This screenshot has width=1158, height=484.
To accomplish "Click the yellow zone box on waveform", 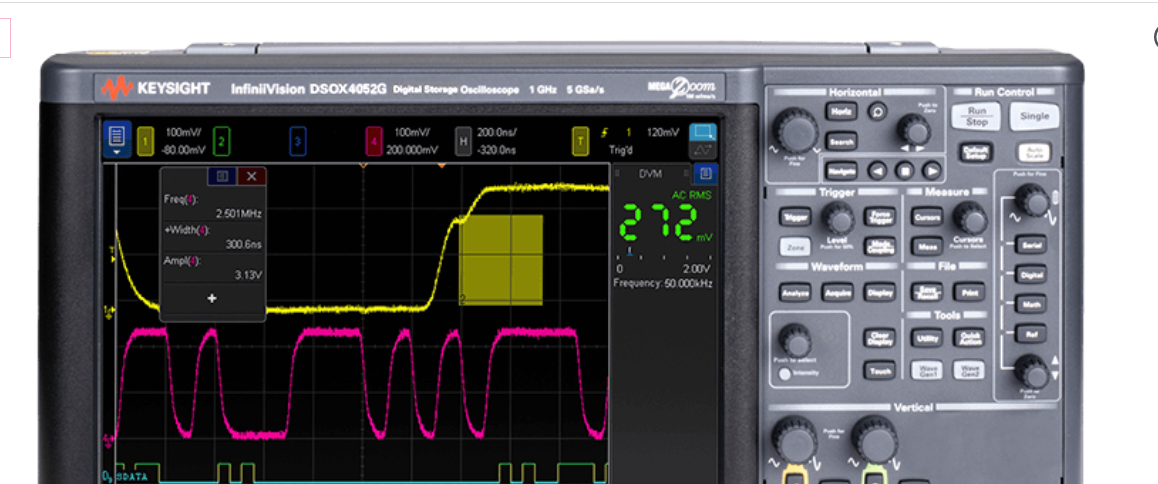I will click(x=500, y=260).
